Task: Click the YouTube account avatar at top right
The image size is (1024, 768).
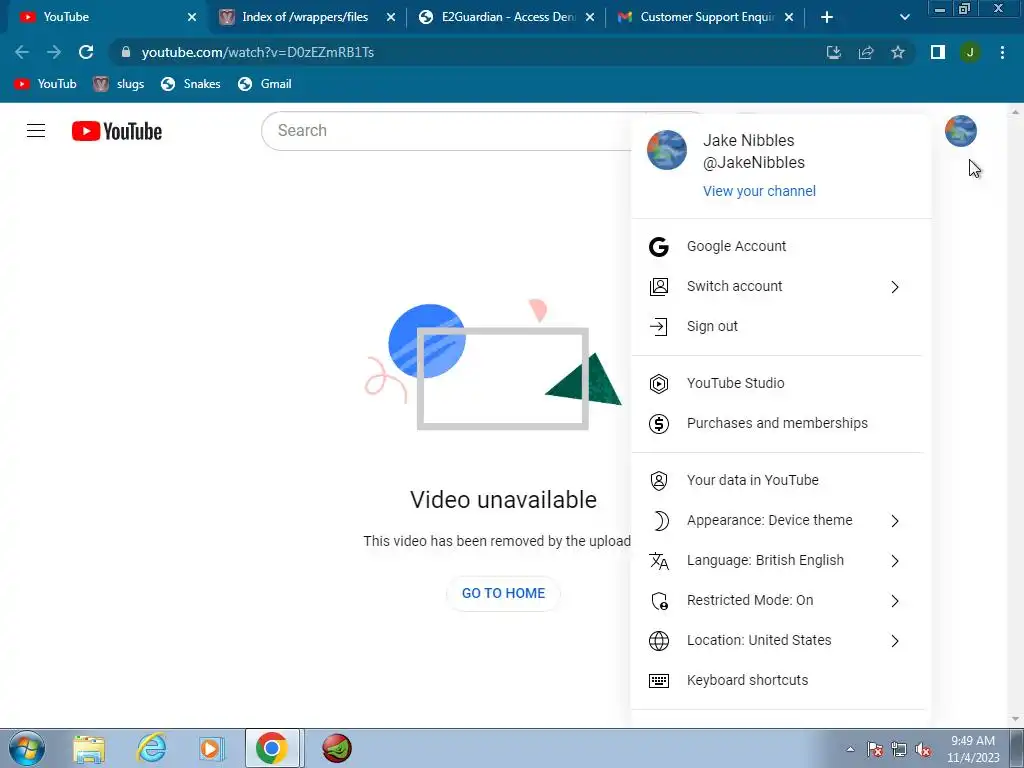Action: 961,131
